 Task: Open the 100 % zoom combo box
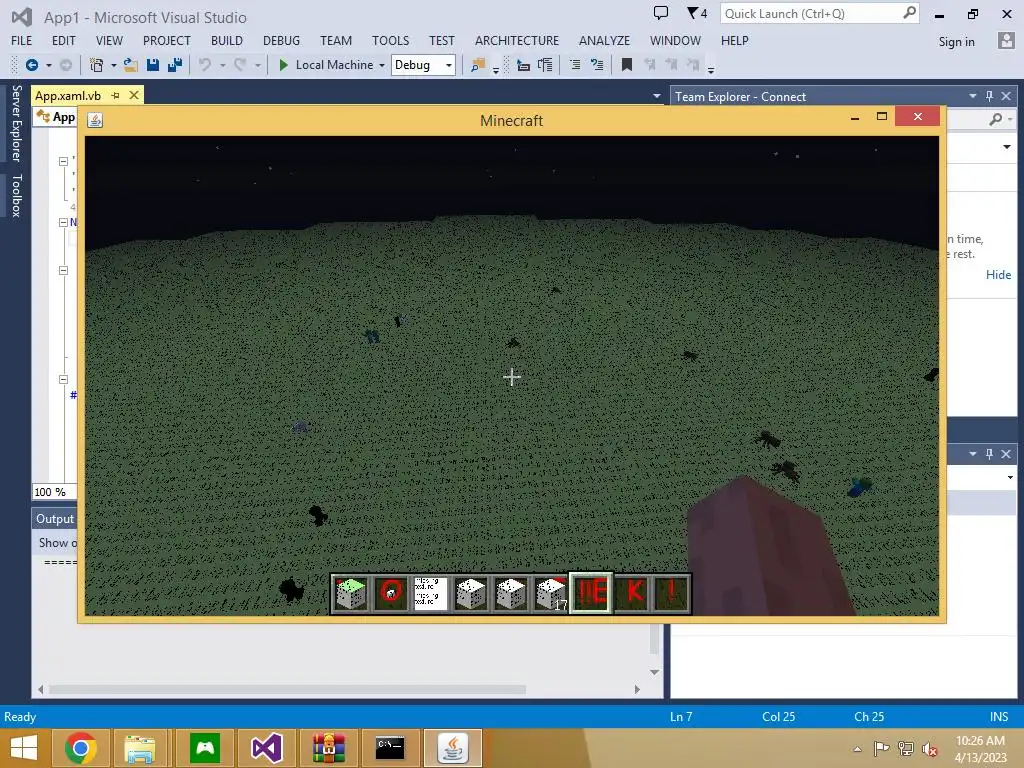click(55, 492)
